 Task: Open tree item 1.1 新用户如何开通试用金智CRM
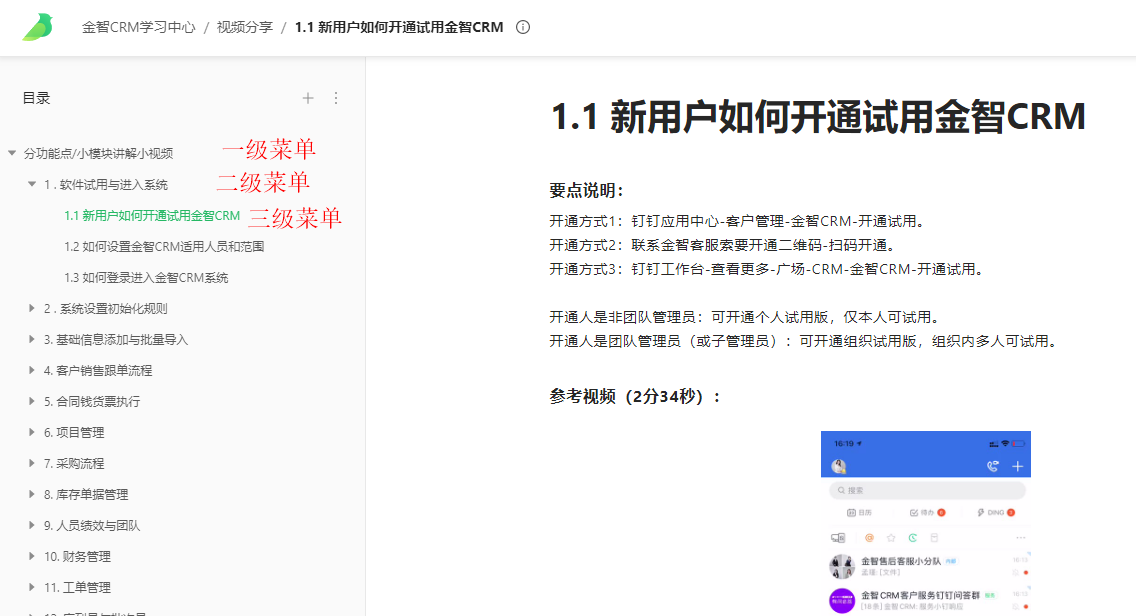coord(152,216)
